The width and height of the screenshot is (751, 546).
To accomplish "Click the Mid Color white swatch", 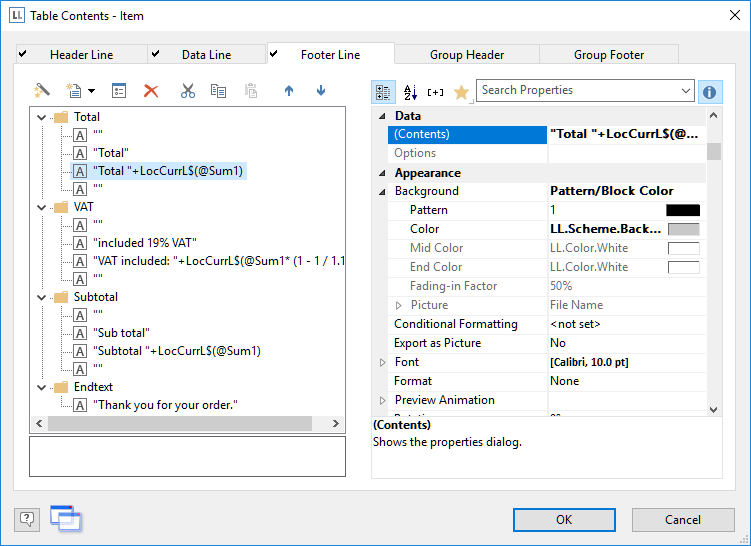I will pos(683,248).
